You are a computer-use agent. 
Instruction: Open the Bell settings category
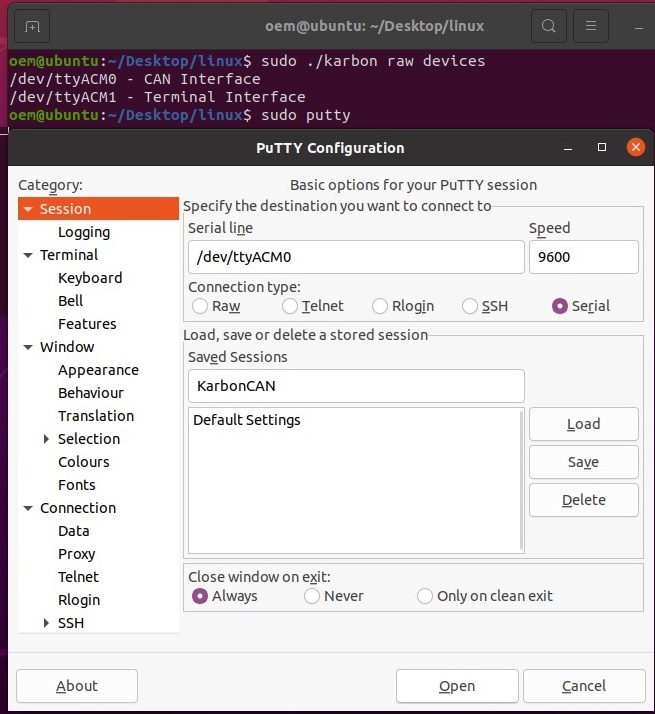coord(71,301)
